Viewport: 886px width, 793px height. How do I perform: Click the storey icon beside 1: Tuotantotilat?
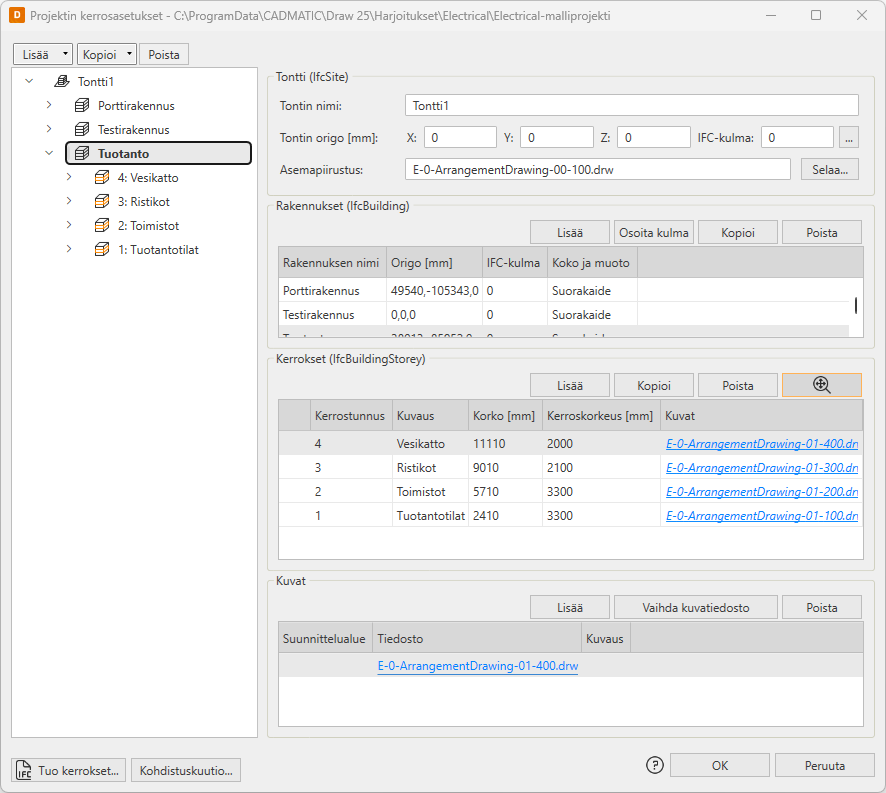101,250
